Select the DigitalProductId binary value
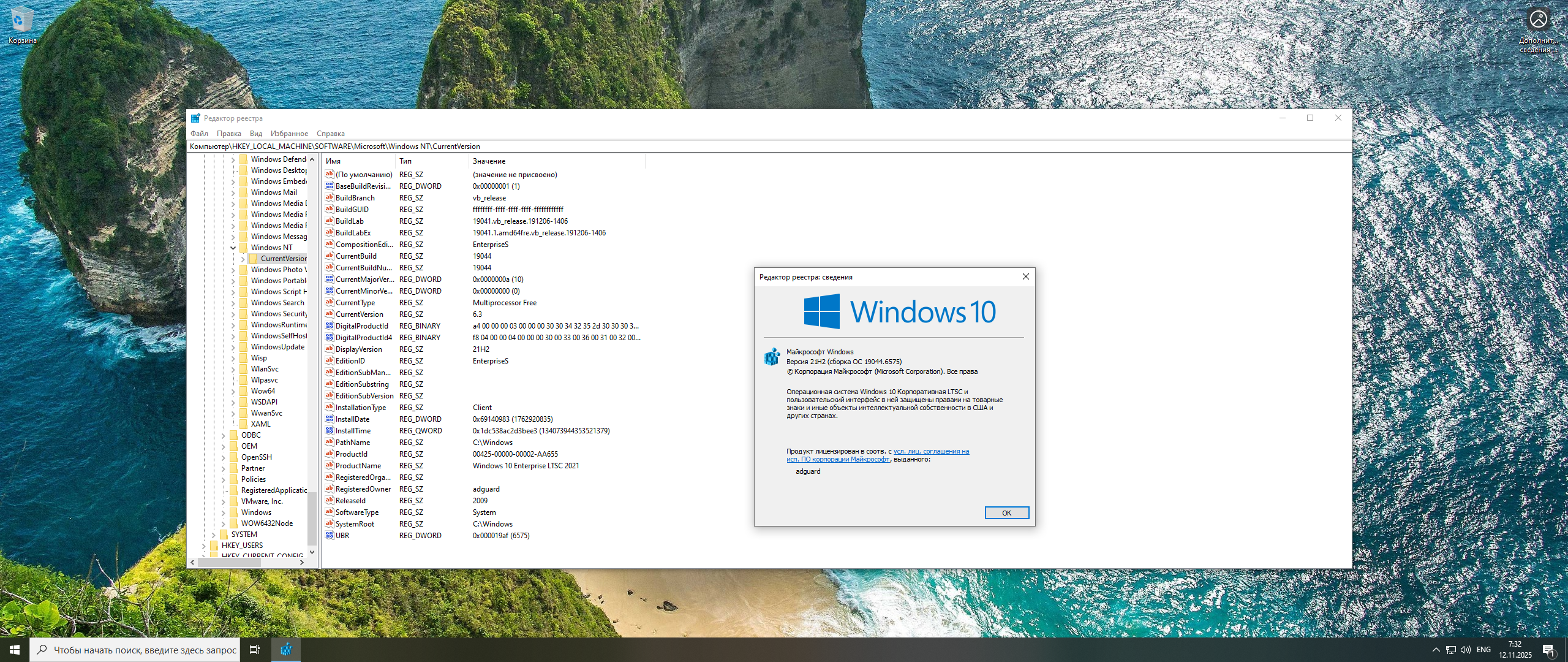This screenshot has width=1568, height=662. tap(361, 326)
